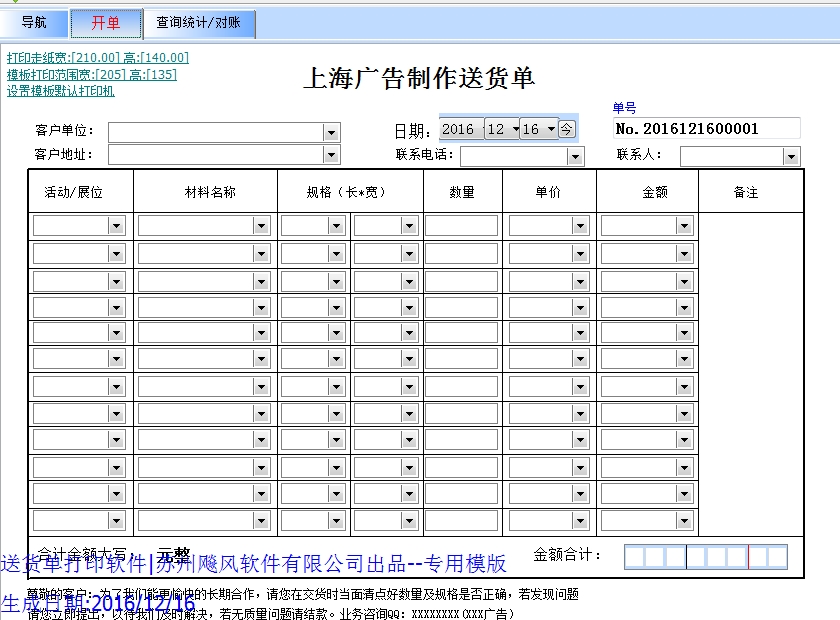840x620 pixels.
Task: Click first-row 数量 input field
Action: [461, 226]
